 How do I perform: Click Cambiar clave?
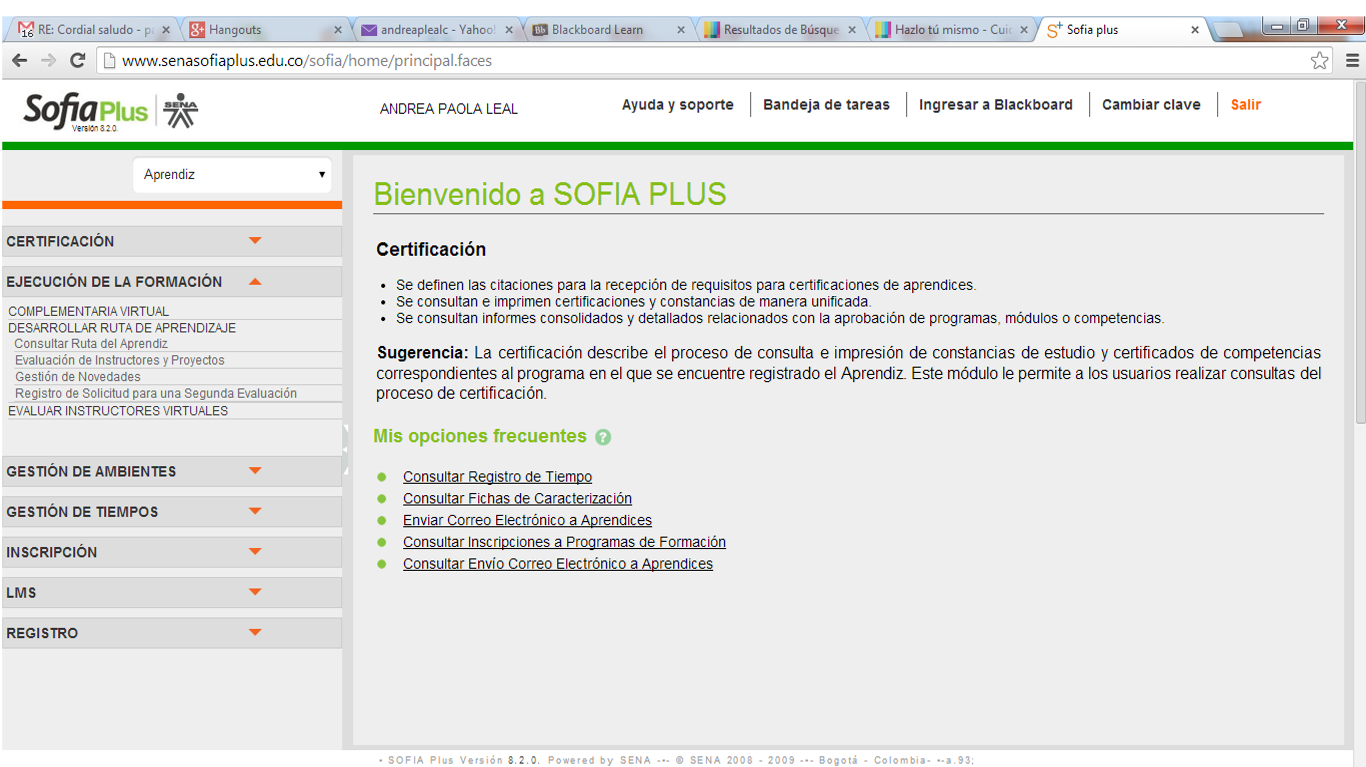pyautogui.click(x=1151, y=105)
